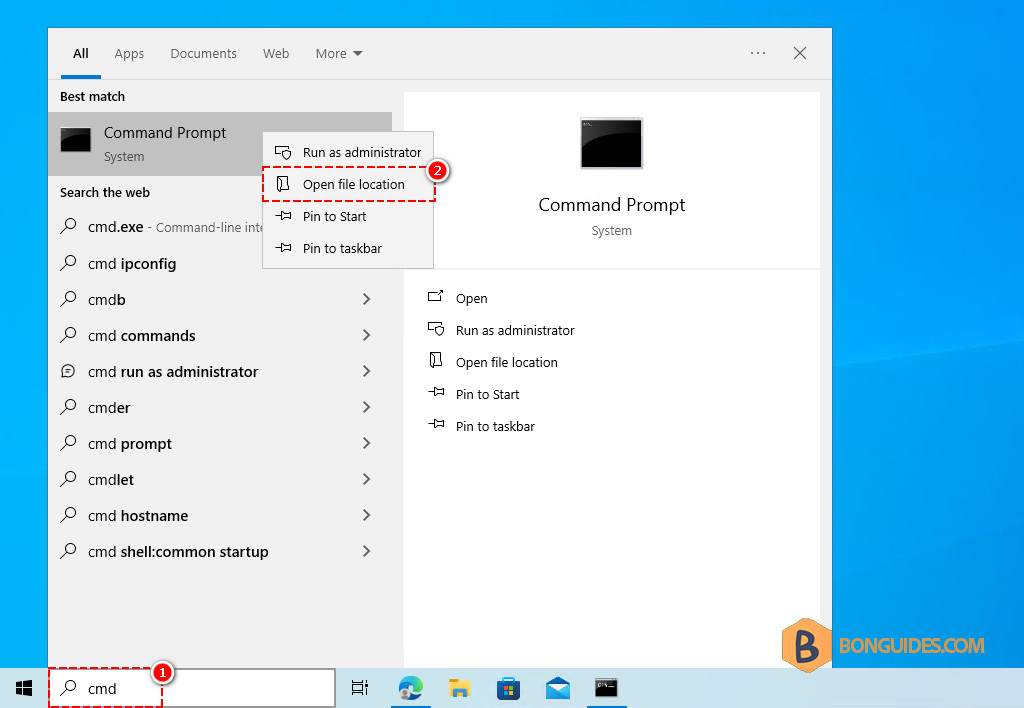Click the large Command Prompt preview icon
The width and height of the screenshot is (1024, 708).
[x=611, y=143]
